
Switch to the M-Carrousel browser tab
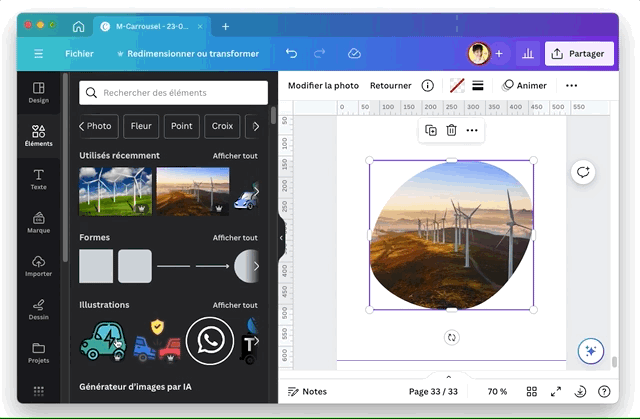click(x=152, y=27)
